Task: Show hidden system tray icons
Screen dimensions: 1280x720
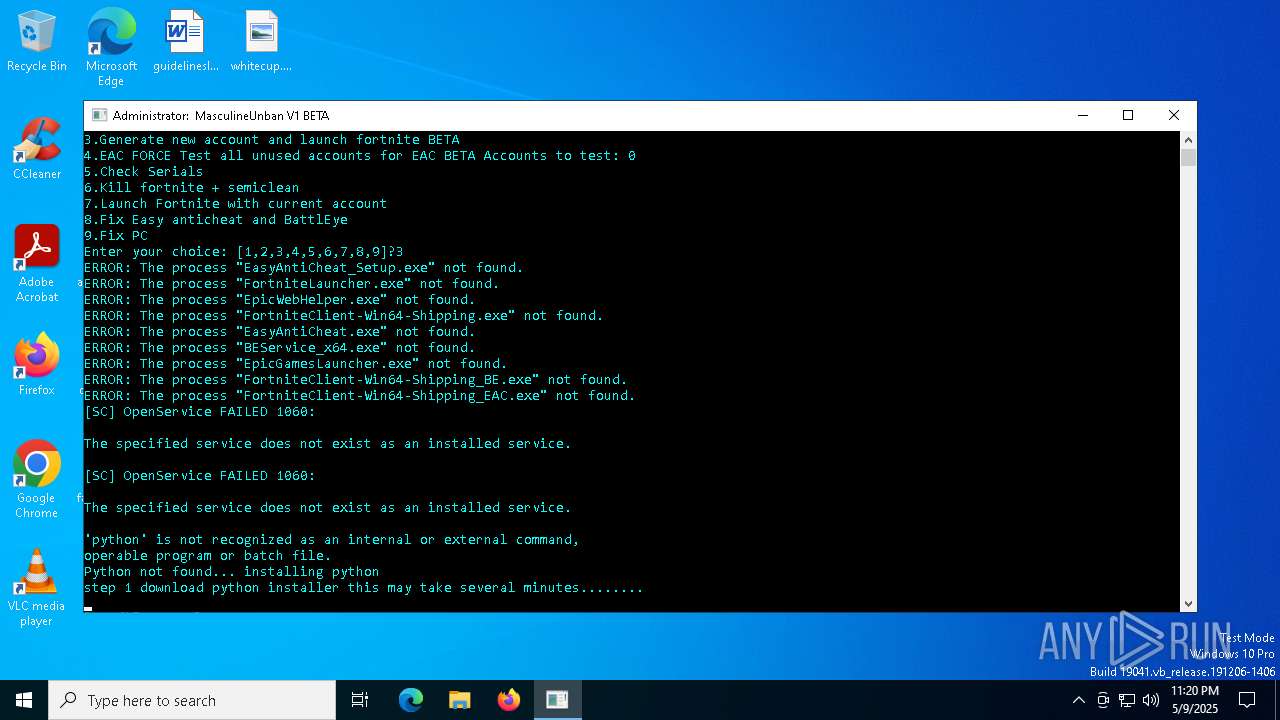Action: pos(1078,700)
